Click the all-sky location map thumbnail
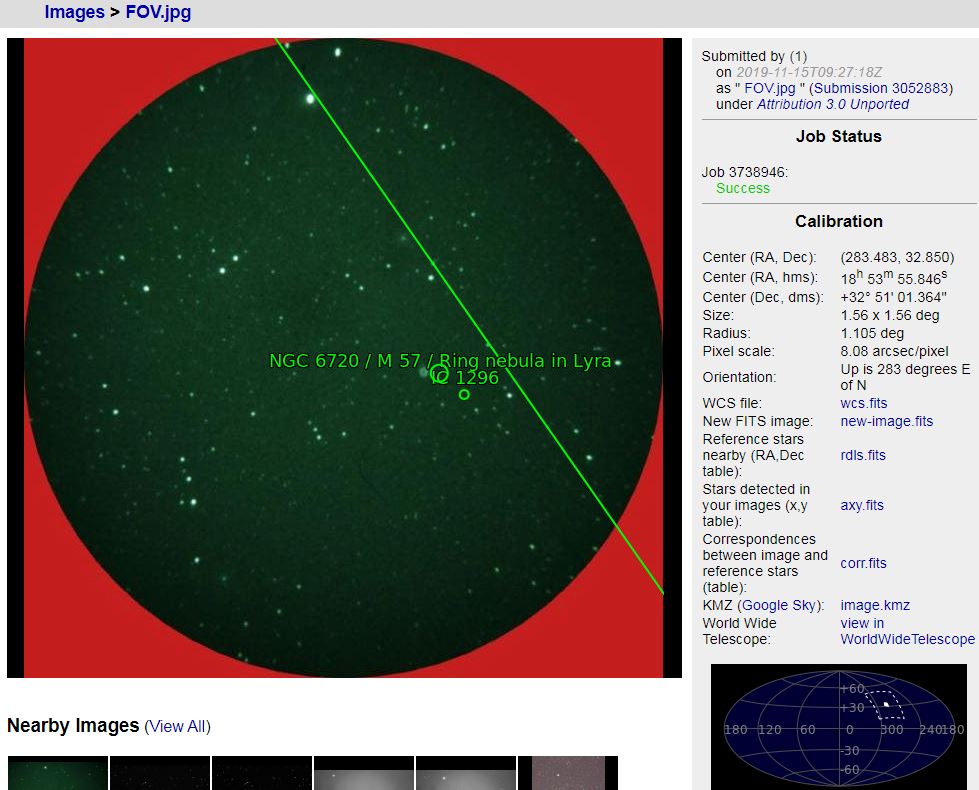 click(838, 726)
